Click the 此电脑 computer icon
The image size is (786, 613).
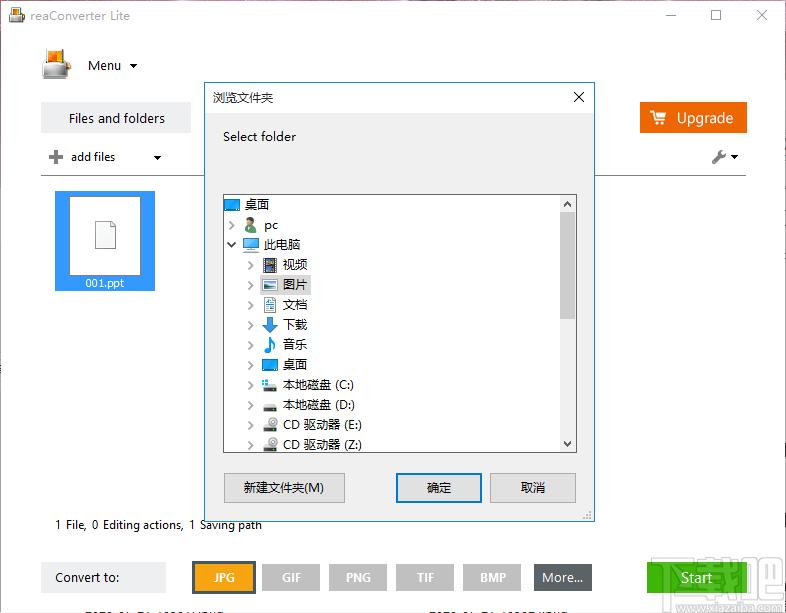pos(251,245)
